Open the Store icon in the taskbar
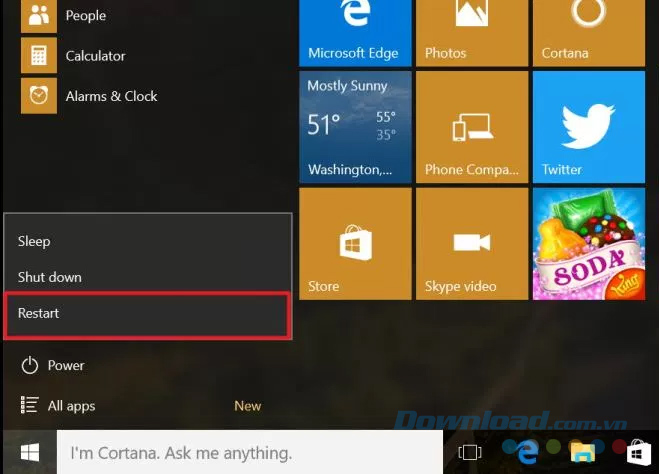Screen dimensions: 659x474 [x=638, y=453]
